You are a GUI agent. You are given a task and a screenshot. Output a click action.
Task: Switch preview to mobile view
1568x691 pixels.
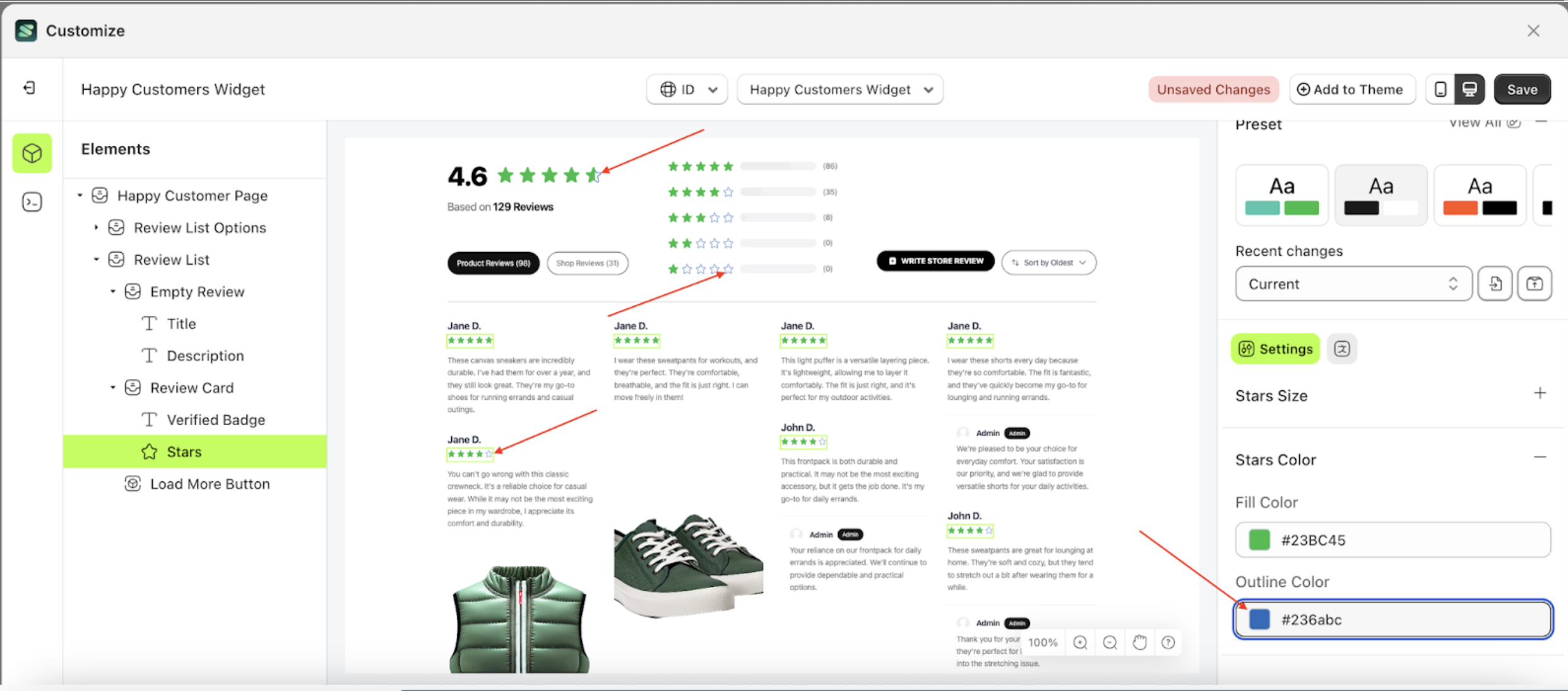click(x=1440, y=89)
